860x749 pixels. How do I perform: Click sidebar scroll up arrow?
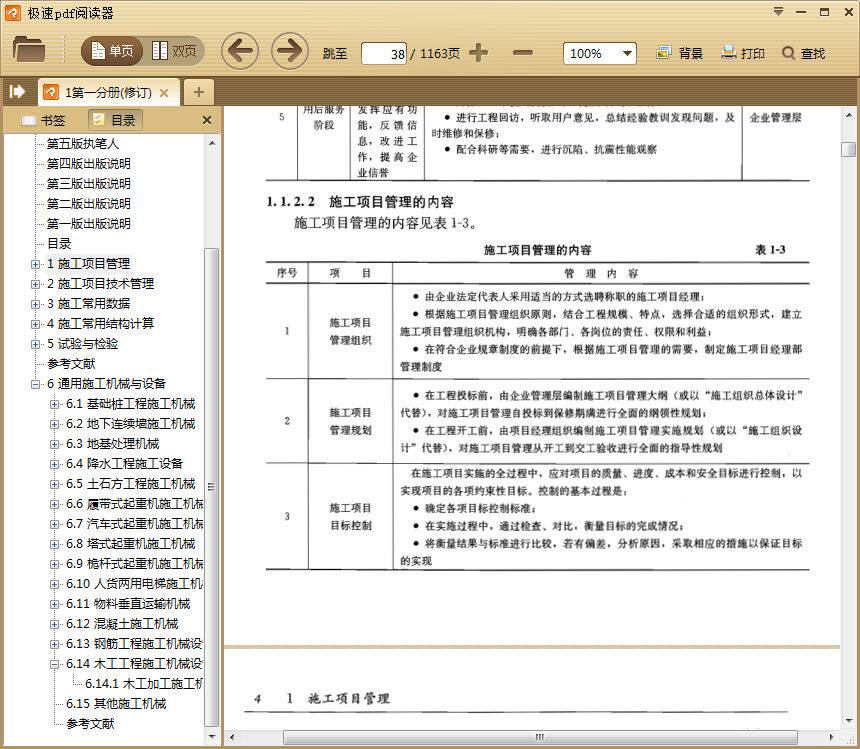(x=212, y=144)
